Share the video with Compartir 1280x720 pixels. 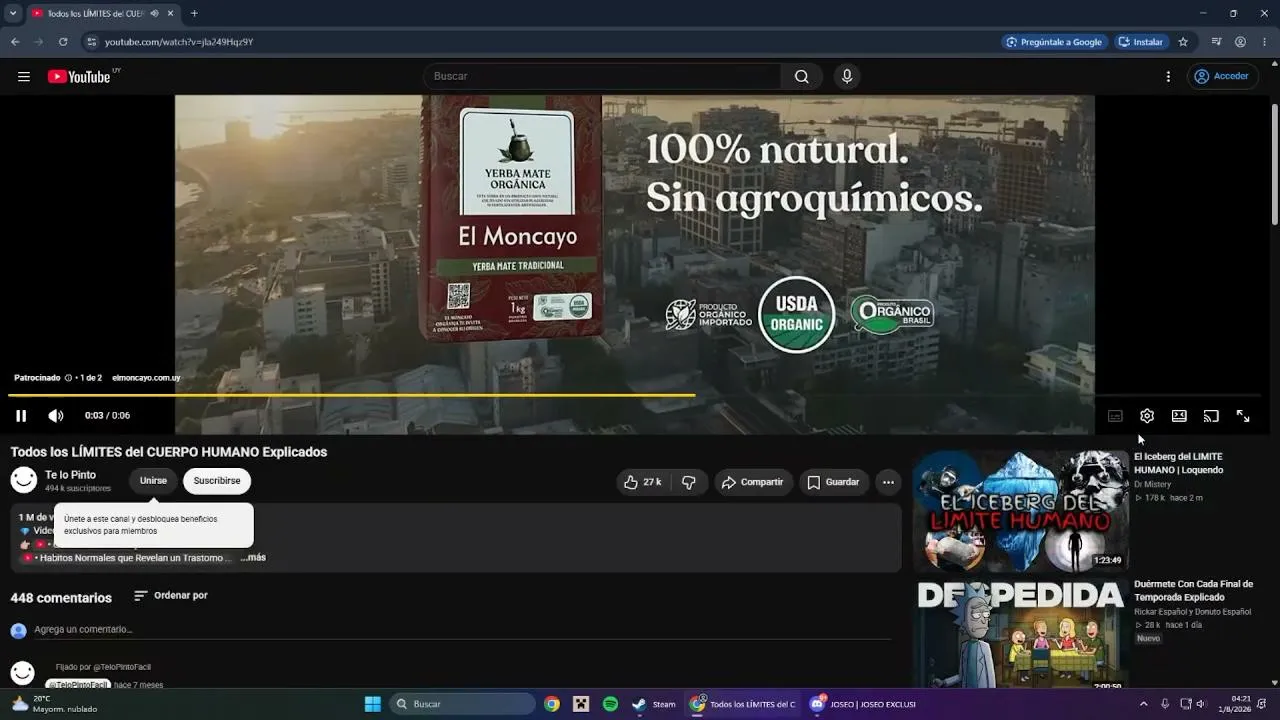[752, 482]
